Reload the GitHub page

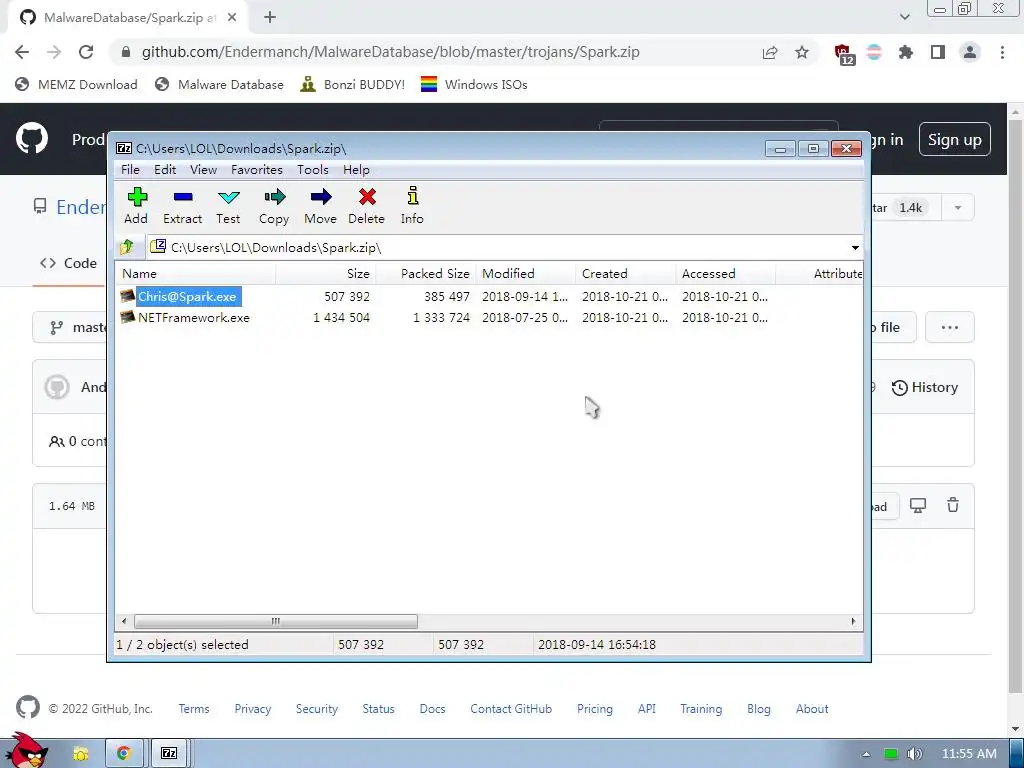(86, 52)
